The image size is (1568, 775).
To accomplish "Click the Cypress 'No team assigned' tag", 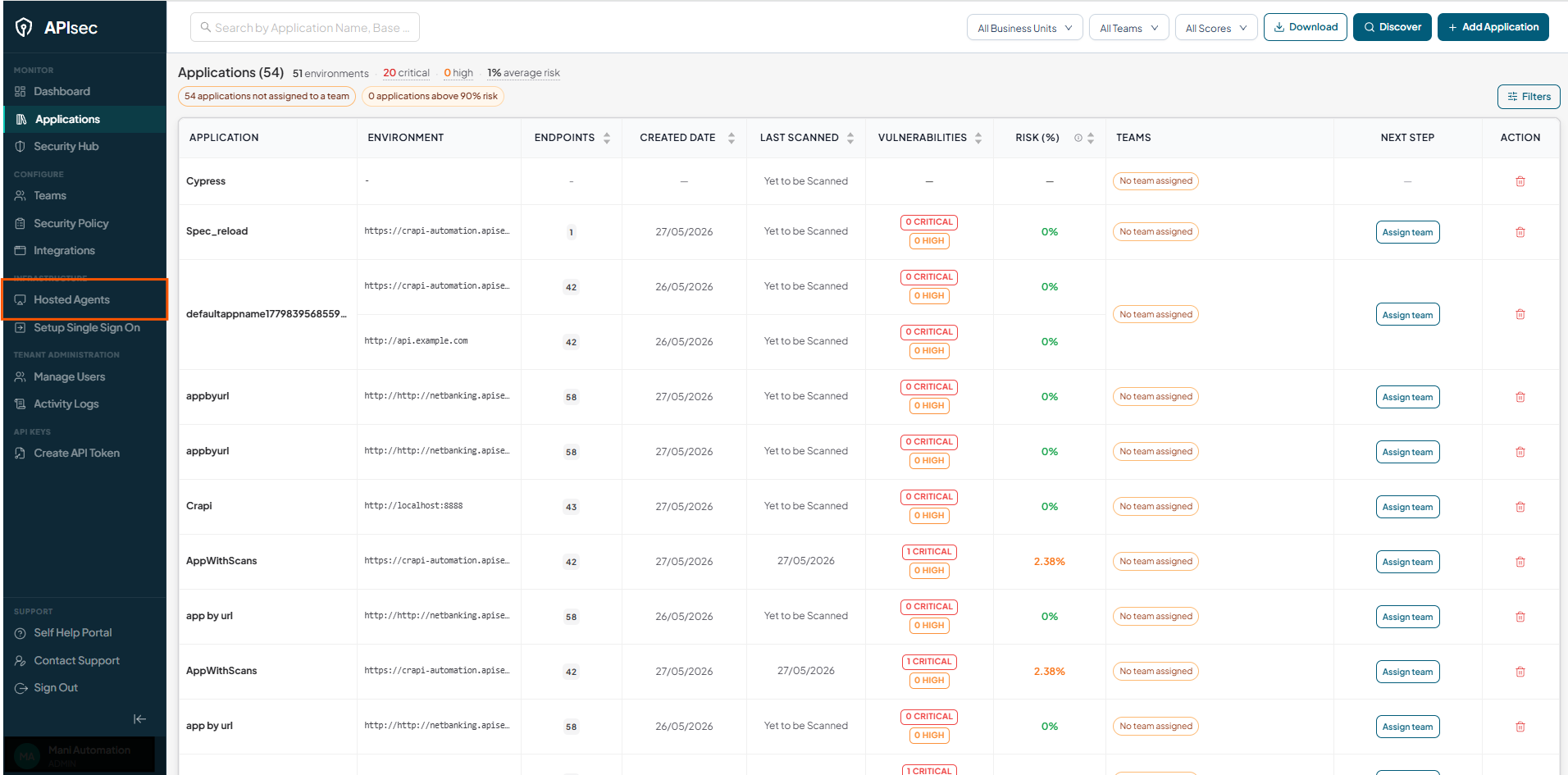I will click(x=1155, y=181).
